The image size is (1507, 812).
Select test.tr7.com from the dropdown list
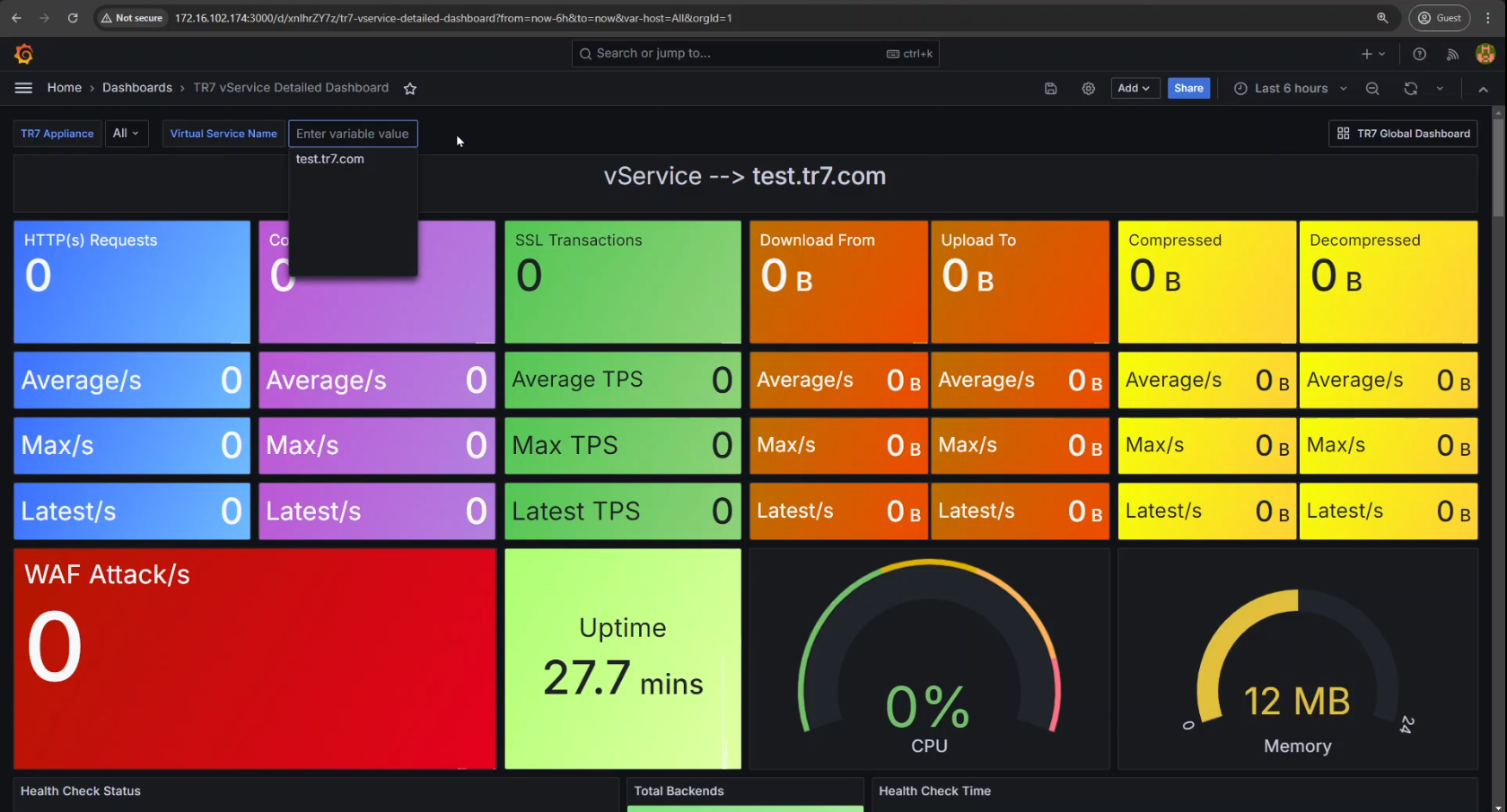330,159
